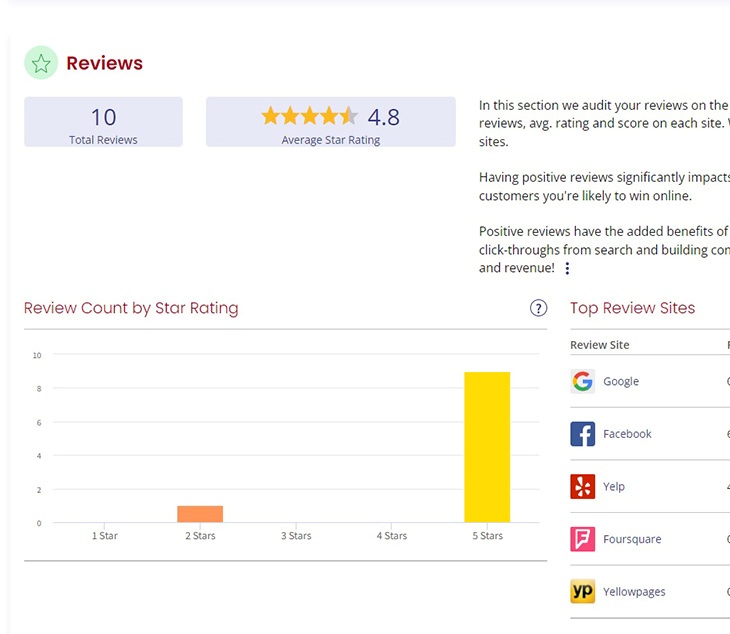
Task: Click the Reviews section heading
Action: pos(104,63)
